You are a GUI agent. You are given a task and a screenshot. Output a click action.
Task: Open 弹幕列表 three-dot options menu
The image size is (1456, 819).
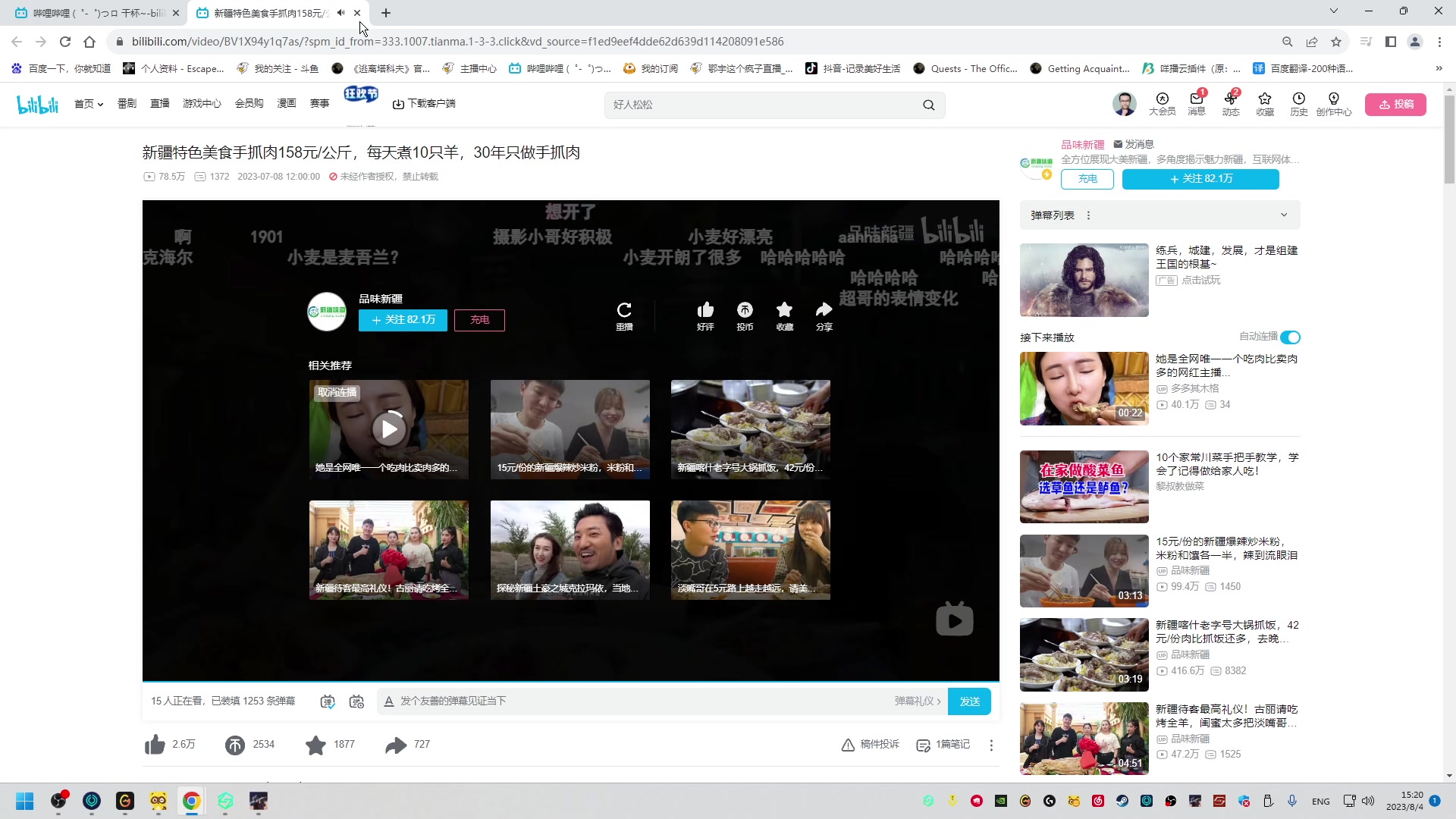(x=1088, y=215)
